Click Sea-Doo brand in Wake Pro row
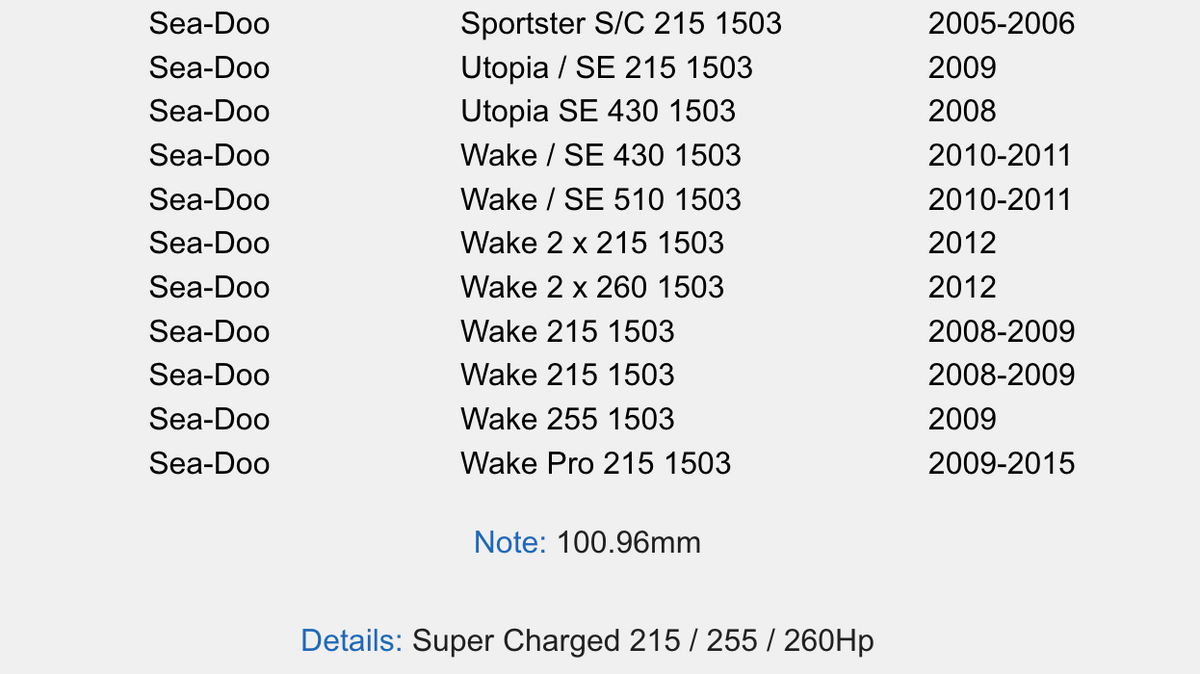Viewport: 1200px width, 674px height. point(209,464)
